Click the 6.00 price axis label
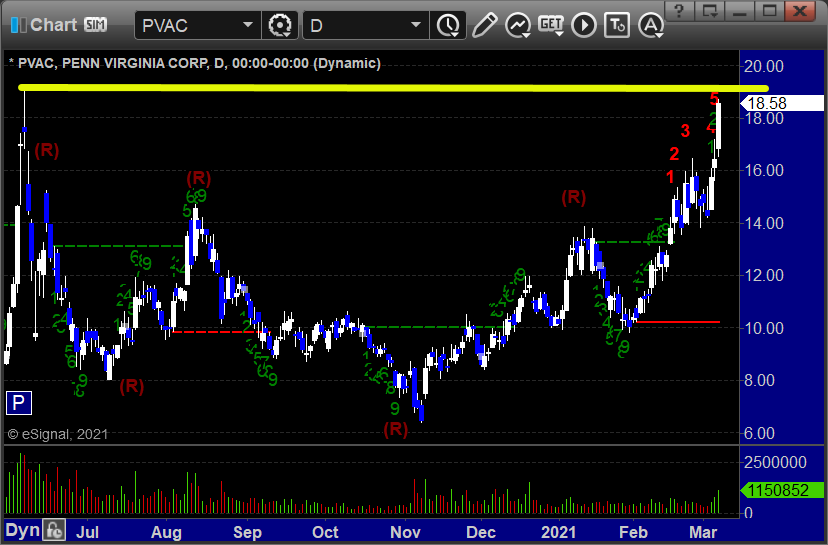The width and height of the screenshot is (828, 545). click(x=759, y=434)
